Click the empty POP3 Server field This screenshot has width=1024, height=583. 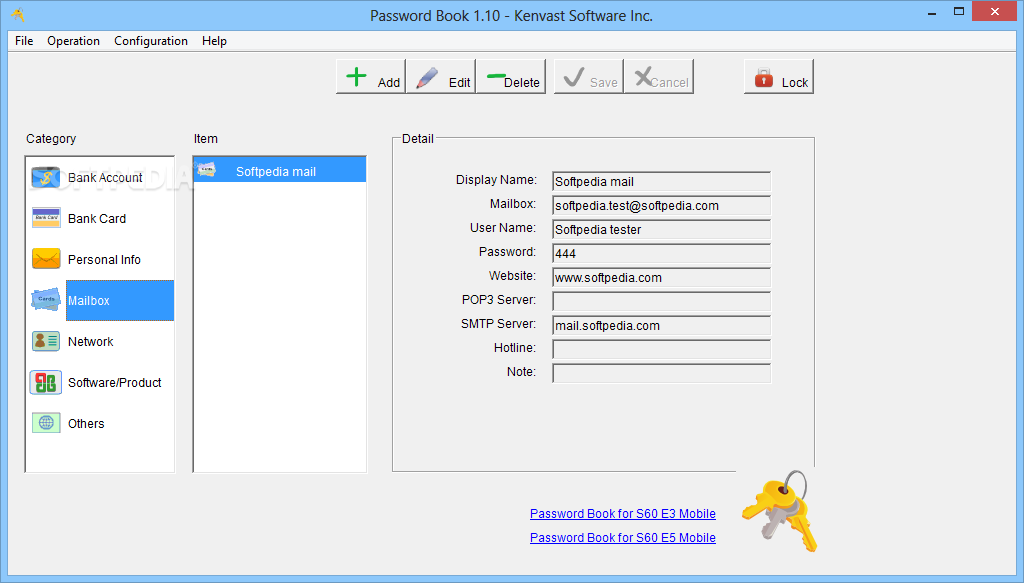661,302
